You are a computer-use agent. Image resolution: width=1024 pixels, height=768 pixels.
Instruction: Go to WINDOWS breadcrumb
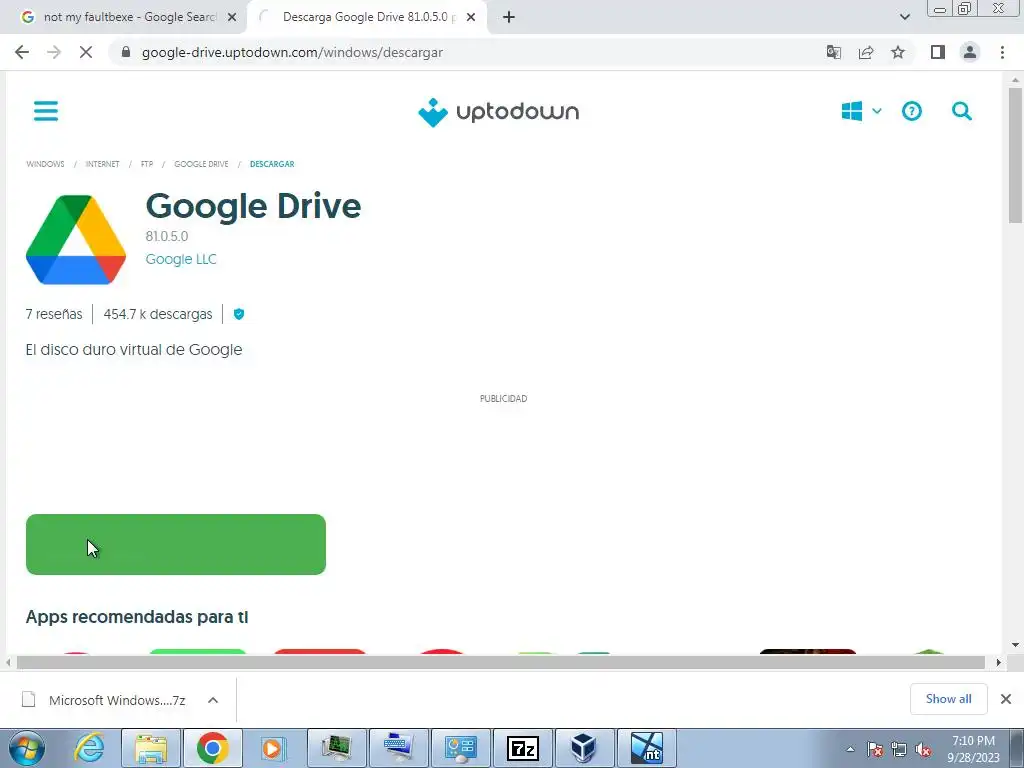coord(45,164)
